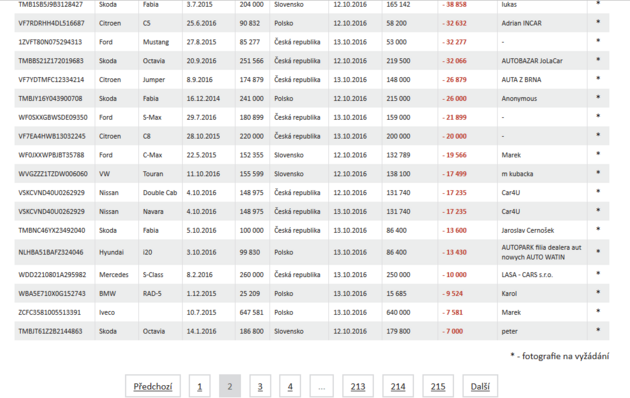
Task: Click seller name AUTOBAZAR JoLaCar
Action: click(x=532, y=61)
